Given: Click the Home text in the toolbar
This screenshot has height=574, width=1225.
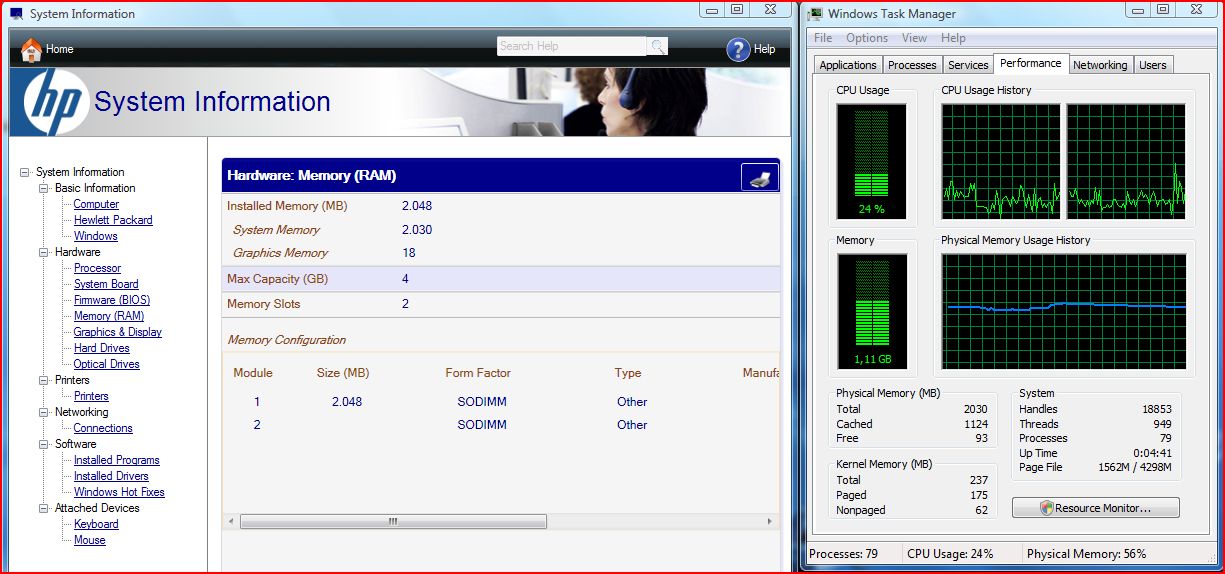Looking at the screenshot, I should tap(60, 49).
